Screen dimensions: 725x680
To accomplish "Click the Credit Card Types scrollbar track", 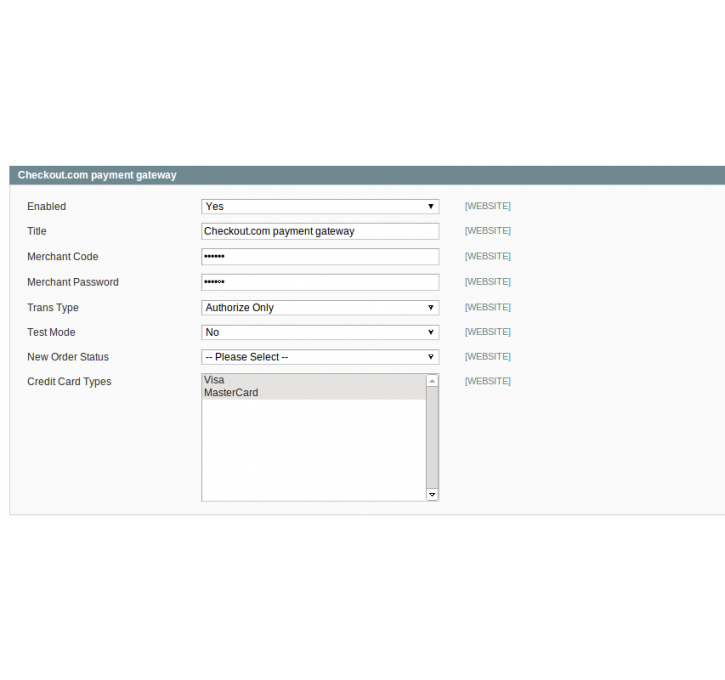I will point(432,438).
